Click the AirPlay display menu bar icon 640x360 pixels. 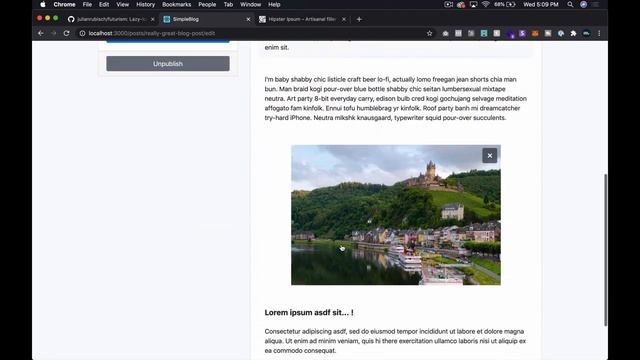(x=473, y=4)
